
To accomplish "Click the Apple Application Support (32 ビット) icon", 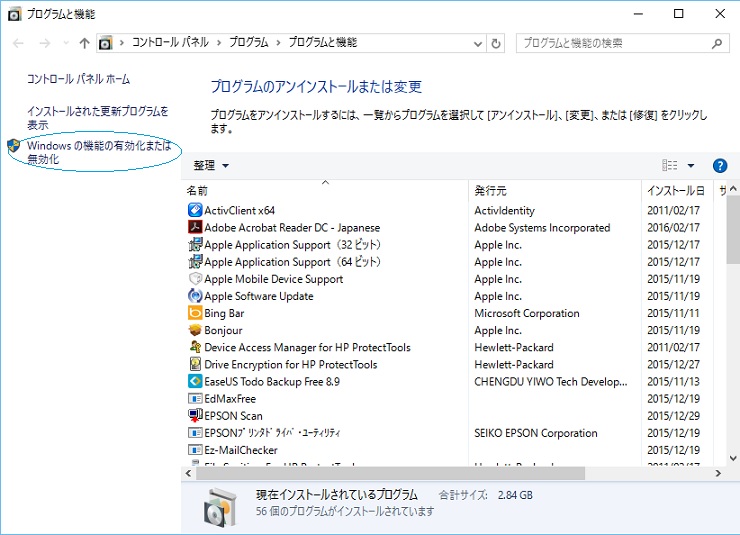I will pos(195,244).
